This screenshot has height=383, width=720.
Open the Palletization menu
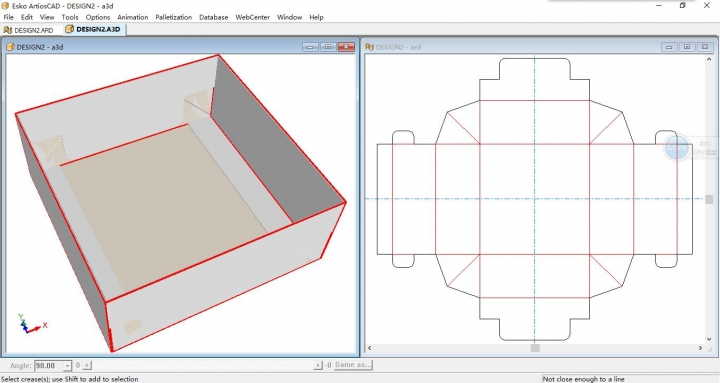pos(174,17)
